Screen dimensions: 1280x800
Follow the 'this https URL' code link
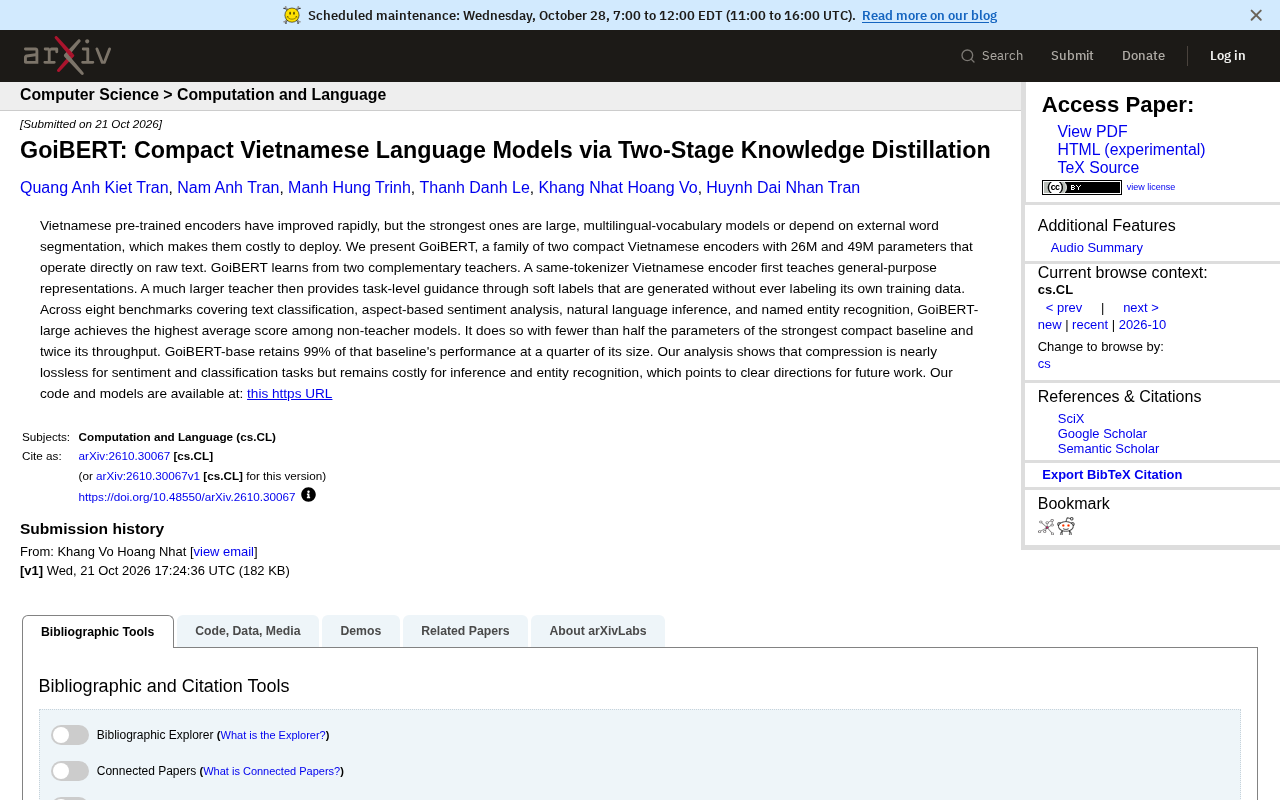(x=289, y=394)
